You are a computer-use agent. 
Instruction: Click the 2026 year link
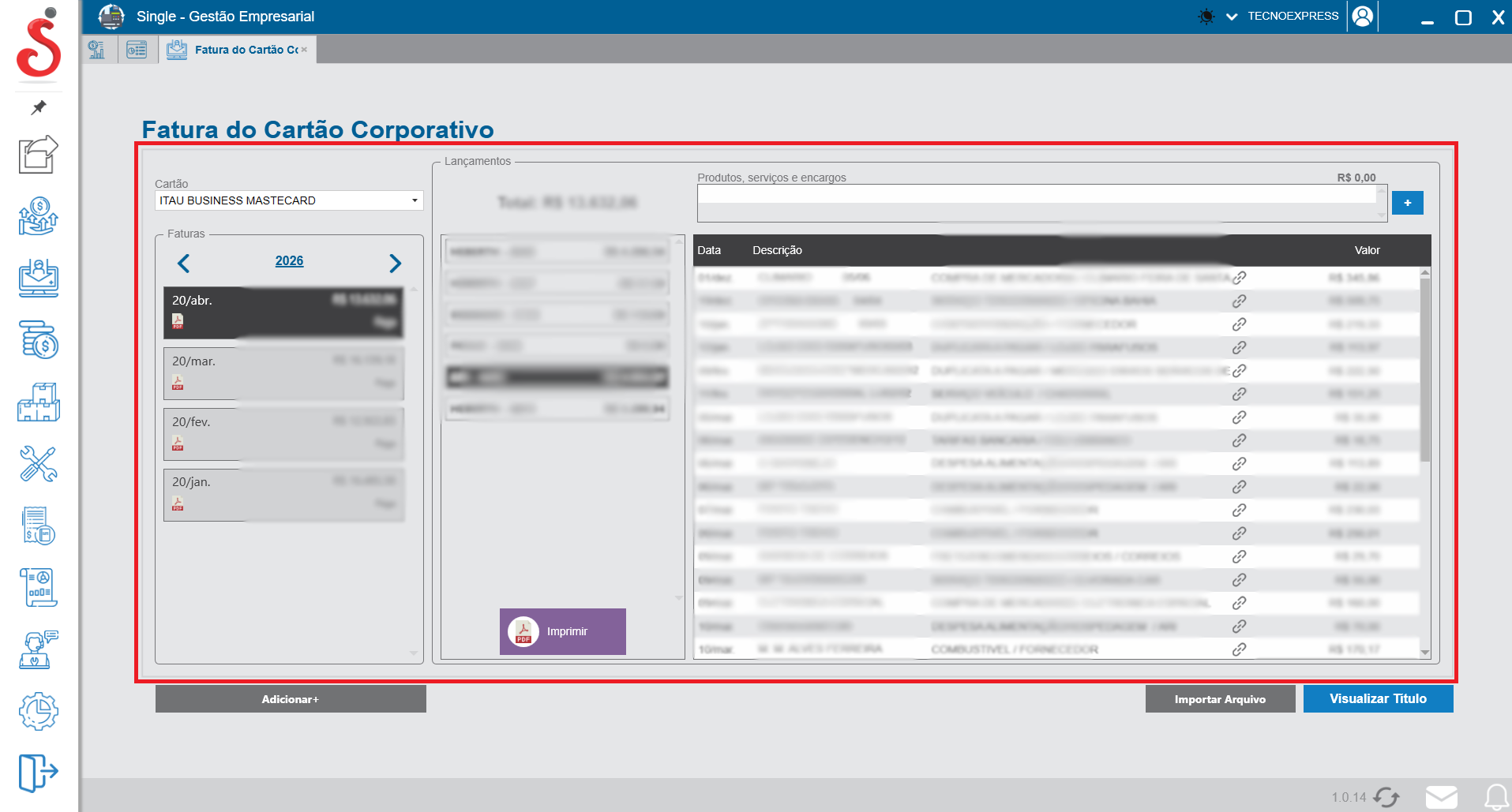tap(289, 261)
